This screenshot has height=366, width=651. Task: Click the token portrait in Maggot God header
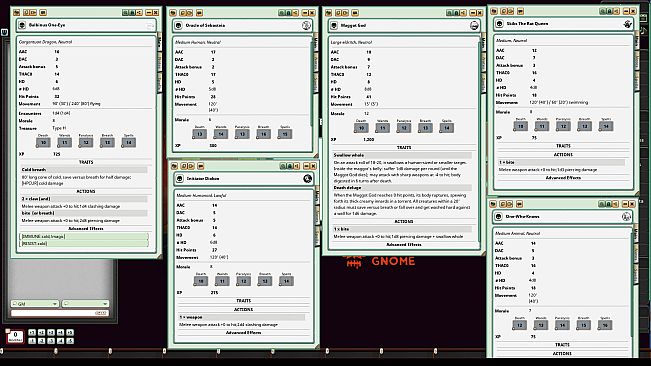474,26
